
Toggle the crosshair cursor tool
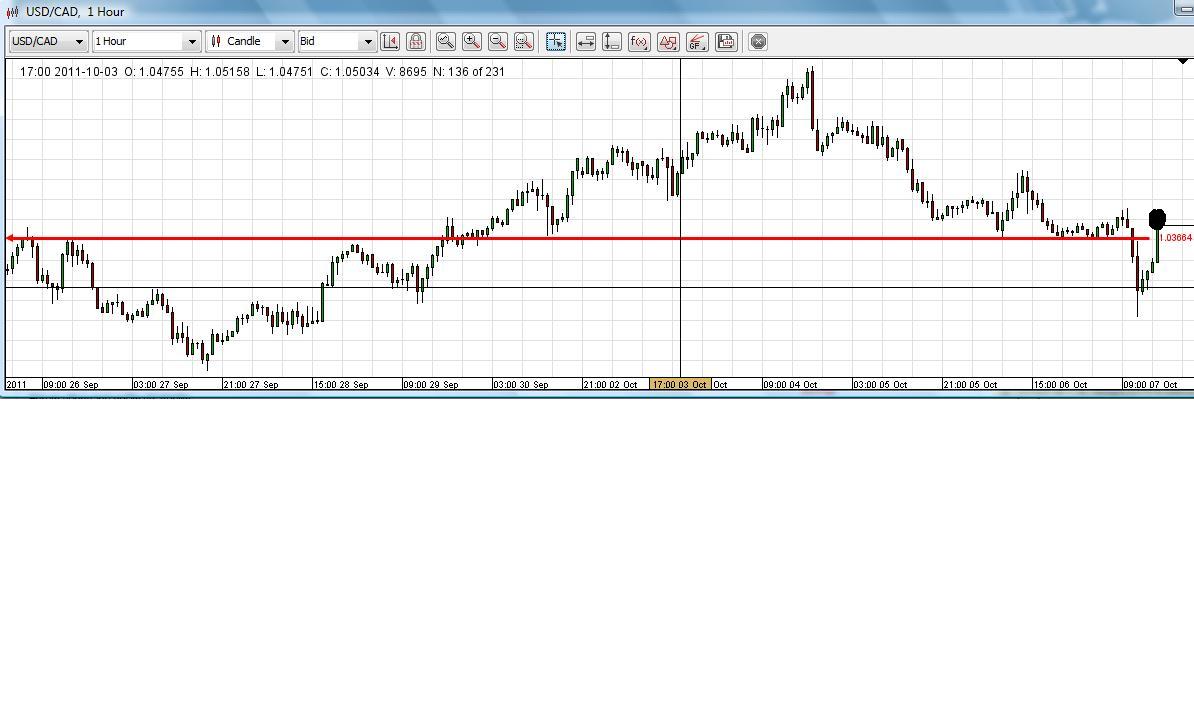point(556,42)
